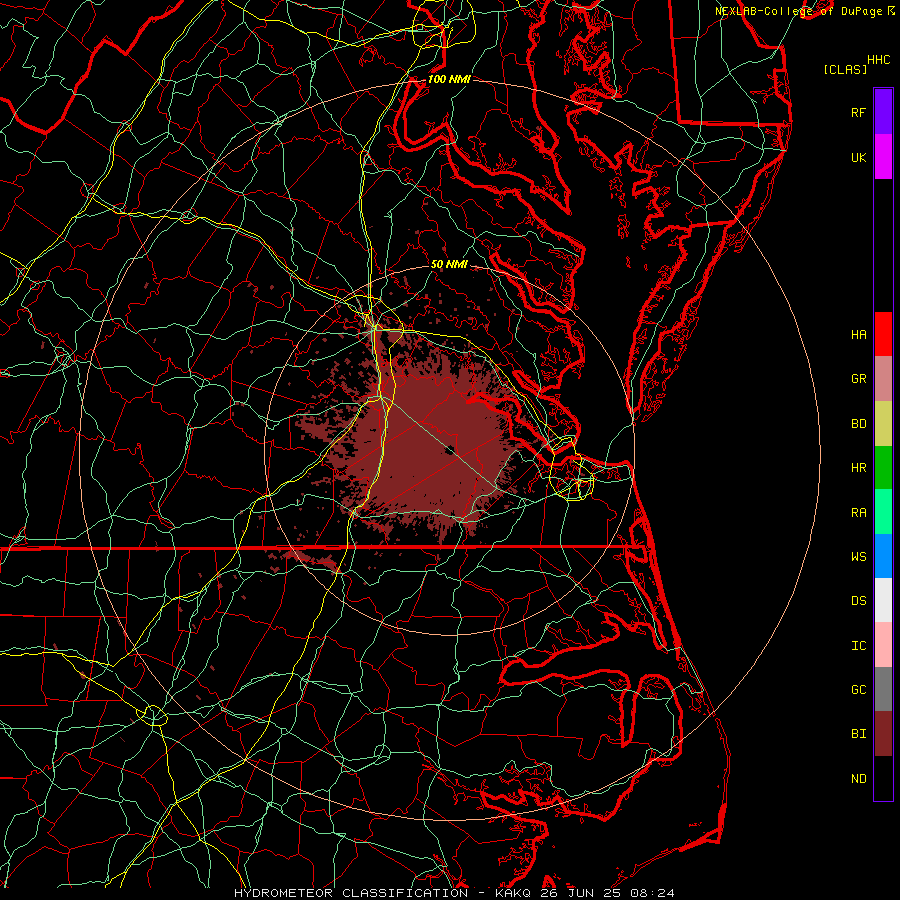
Task: Select the GR pink legend swatch
Action: [883, 379]
